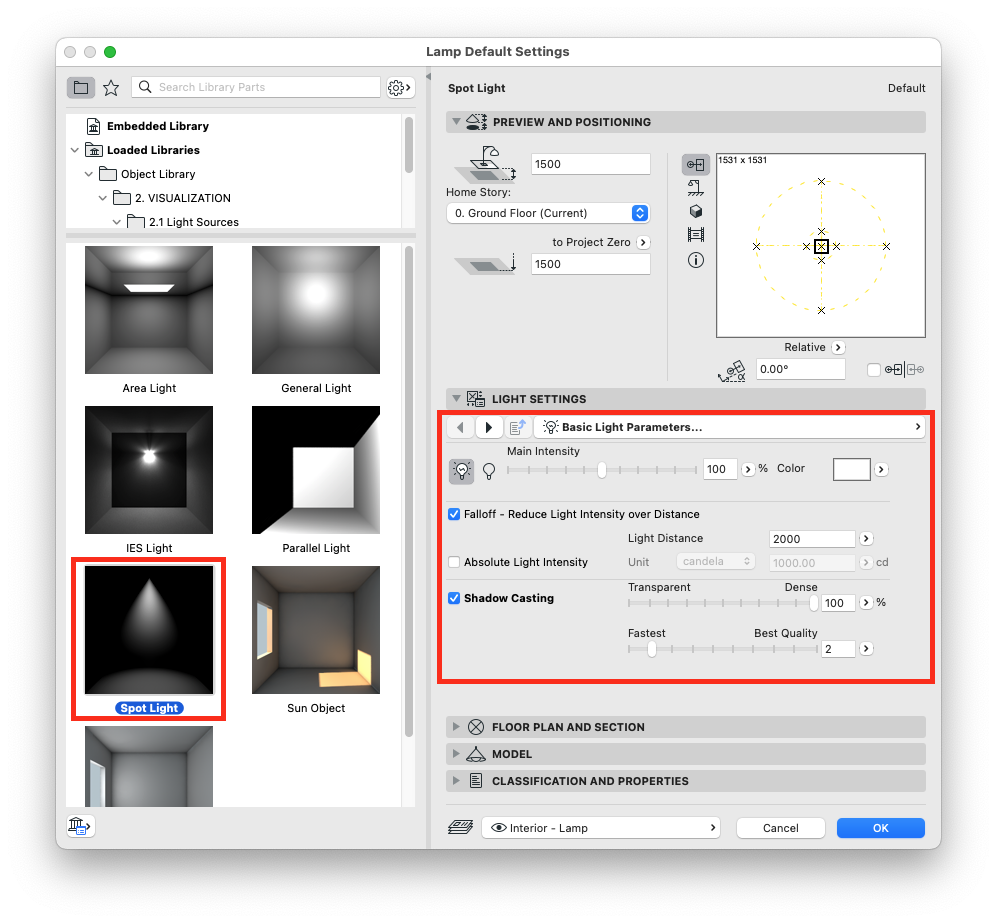Screen dimensions: 997x923
Task: Select Object Library in the tree
Action: click(x=157, y=174)
